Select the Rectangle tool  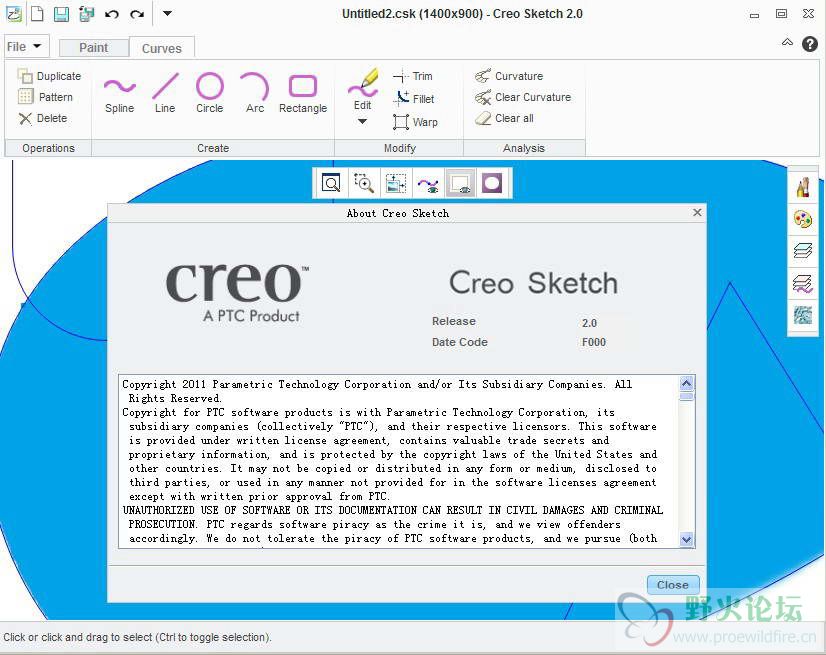(303, 93)
